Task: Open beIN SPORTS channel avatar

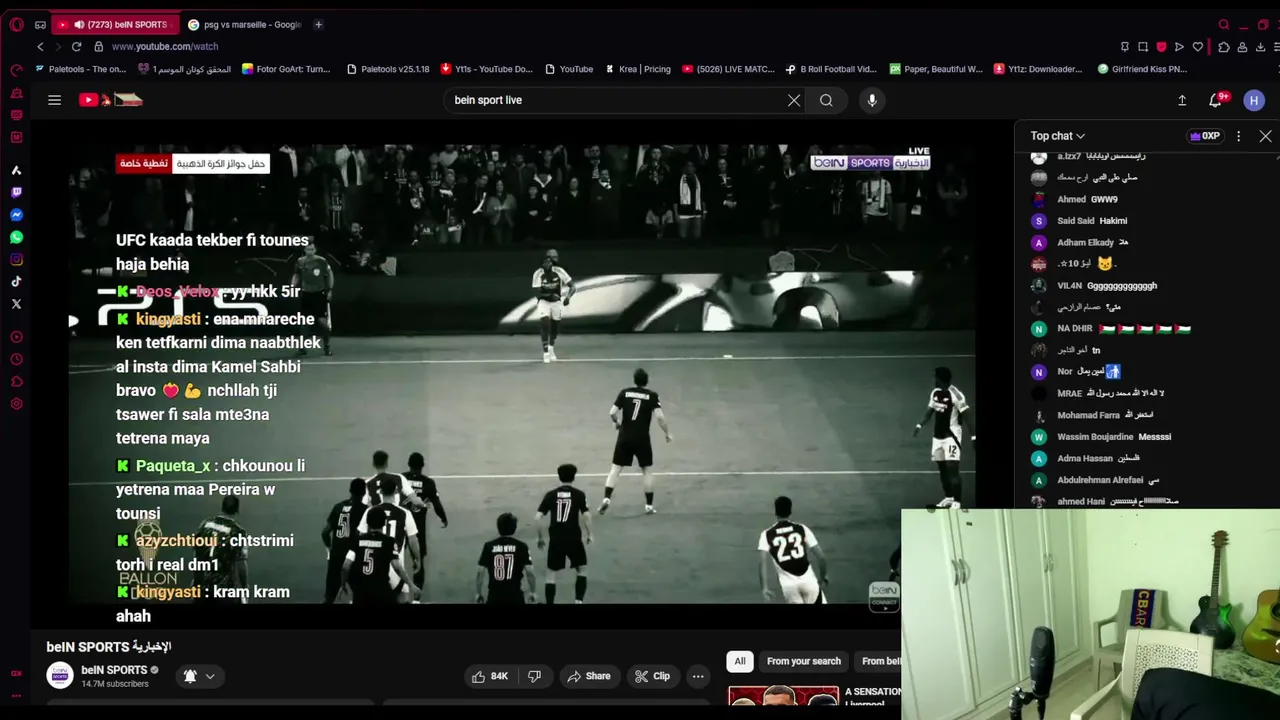Action: tap(60, 676)
